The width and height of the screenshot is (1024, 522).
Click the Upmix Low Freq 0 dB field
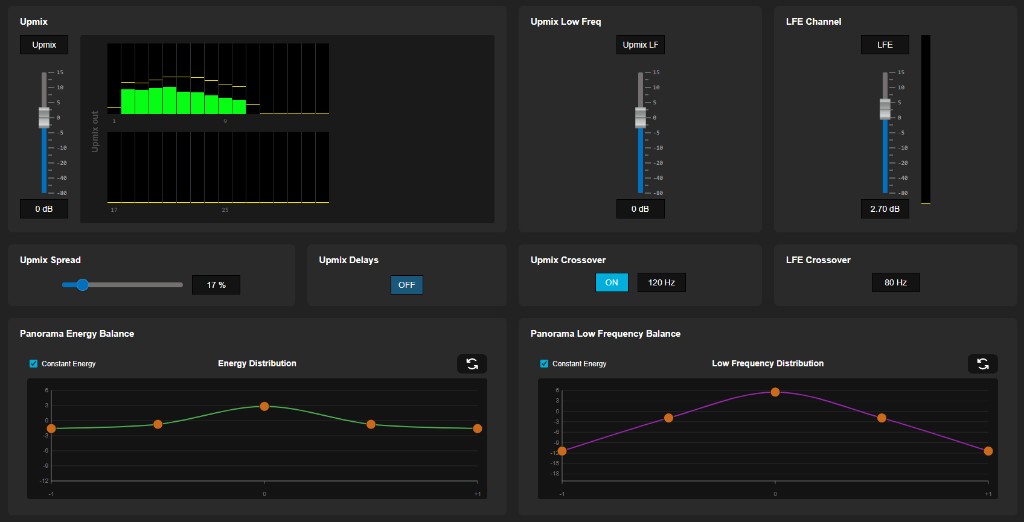click(x=640, y=209)
